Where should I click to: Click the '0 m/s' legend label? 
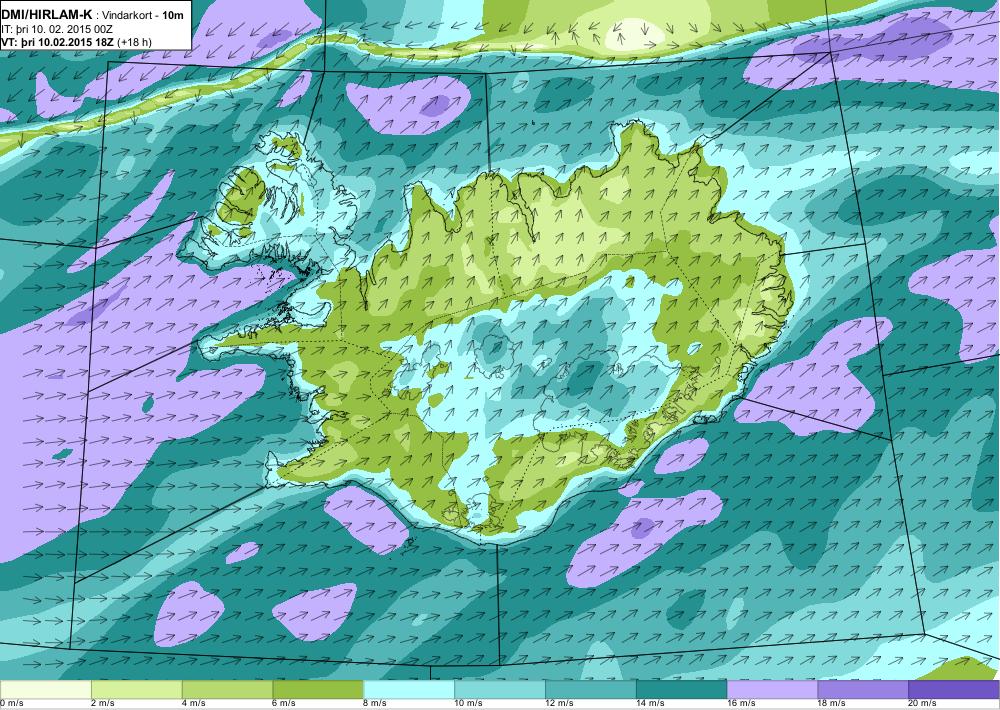(11, 704)
